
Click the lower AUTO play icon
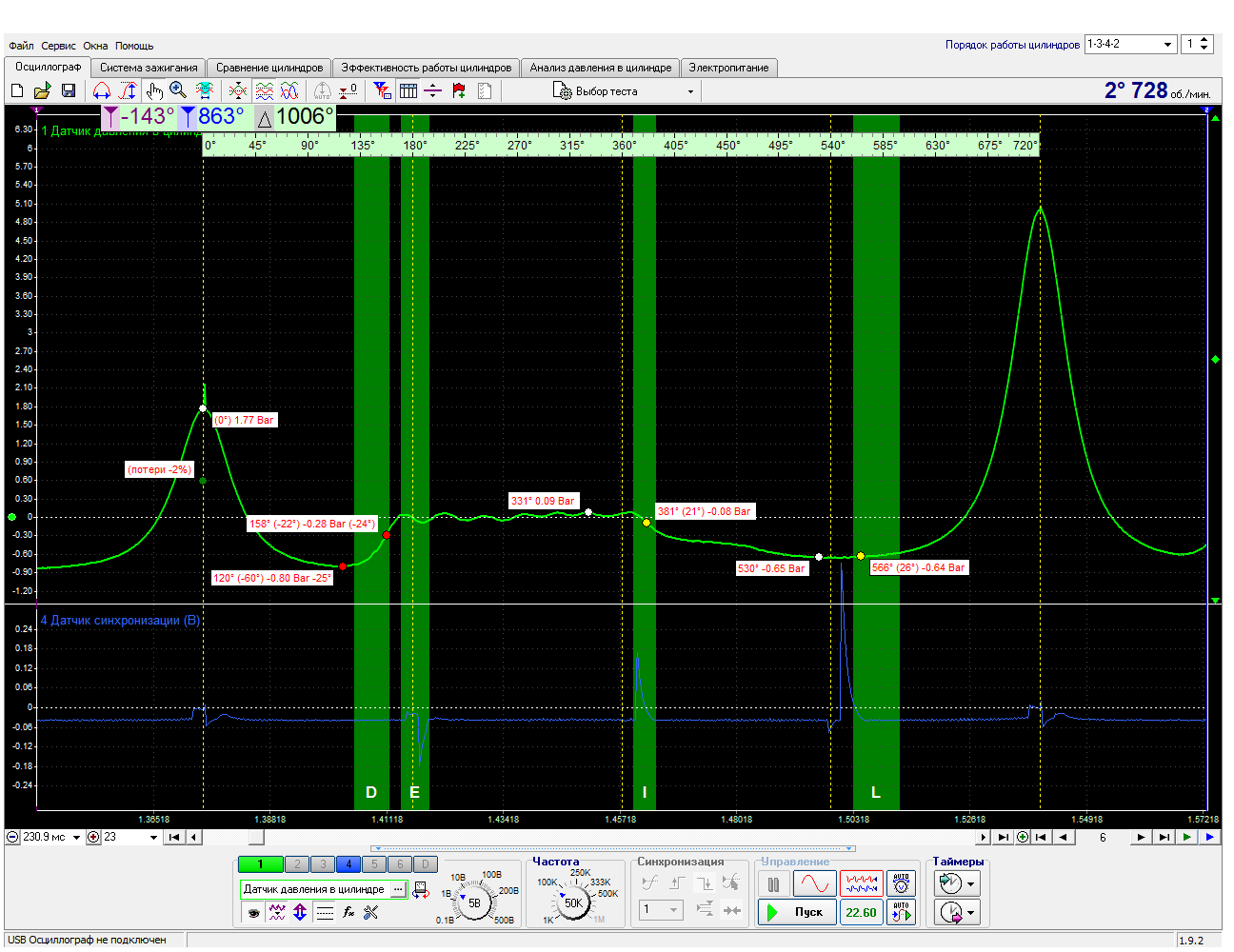901,912
